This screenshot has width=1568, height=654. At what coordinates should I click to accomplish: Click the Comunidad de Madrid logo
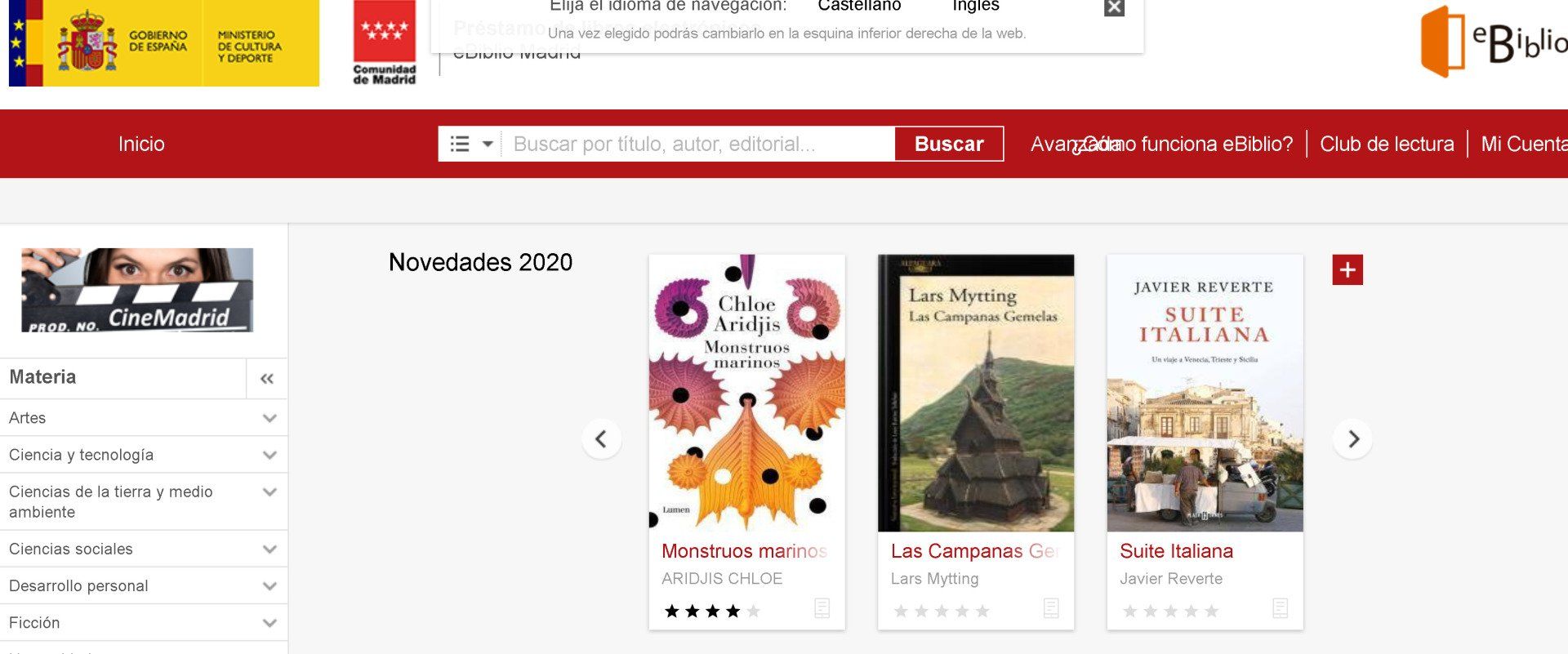coord(384,42)
